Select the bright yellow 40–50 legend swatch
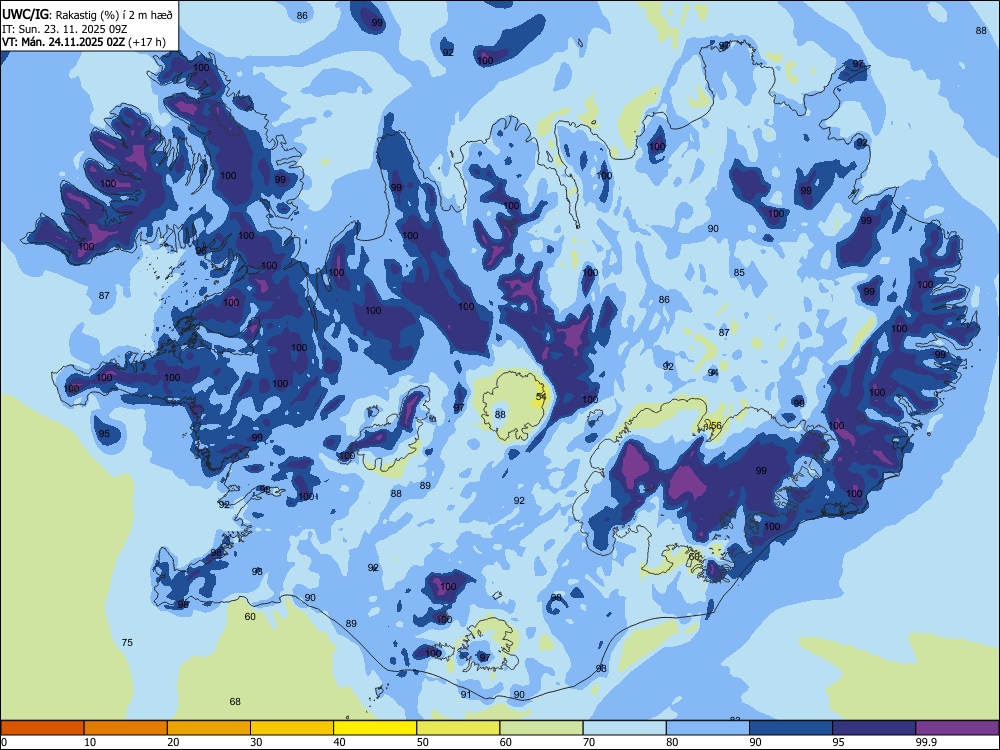This screenshot has height=750, width=1000. [375, 728]
